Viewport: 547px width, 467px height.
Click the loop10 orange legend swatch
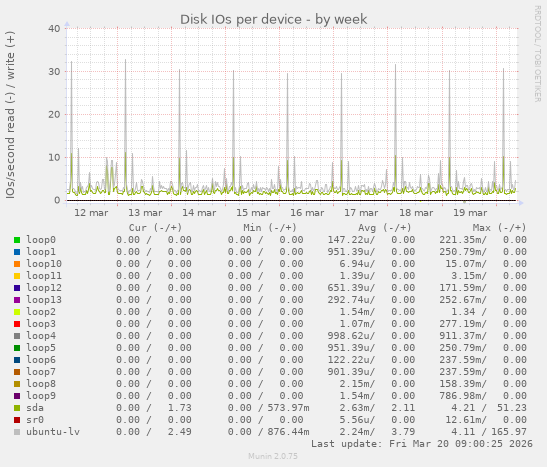[x=17, y=264]
